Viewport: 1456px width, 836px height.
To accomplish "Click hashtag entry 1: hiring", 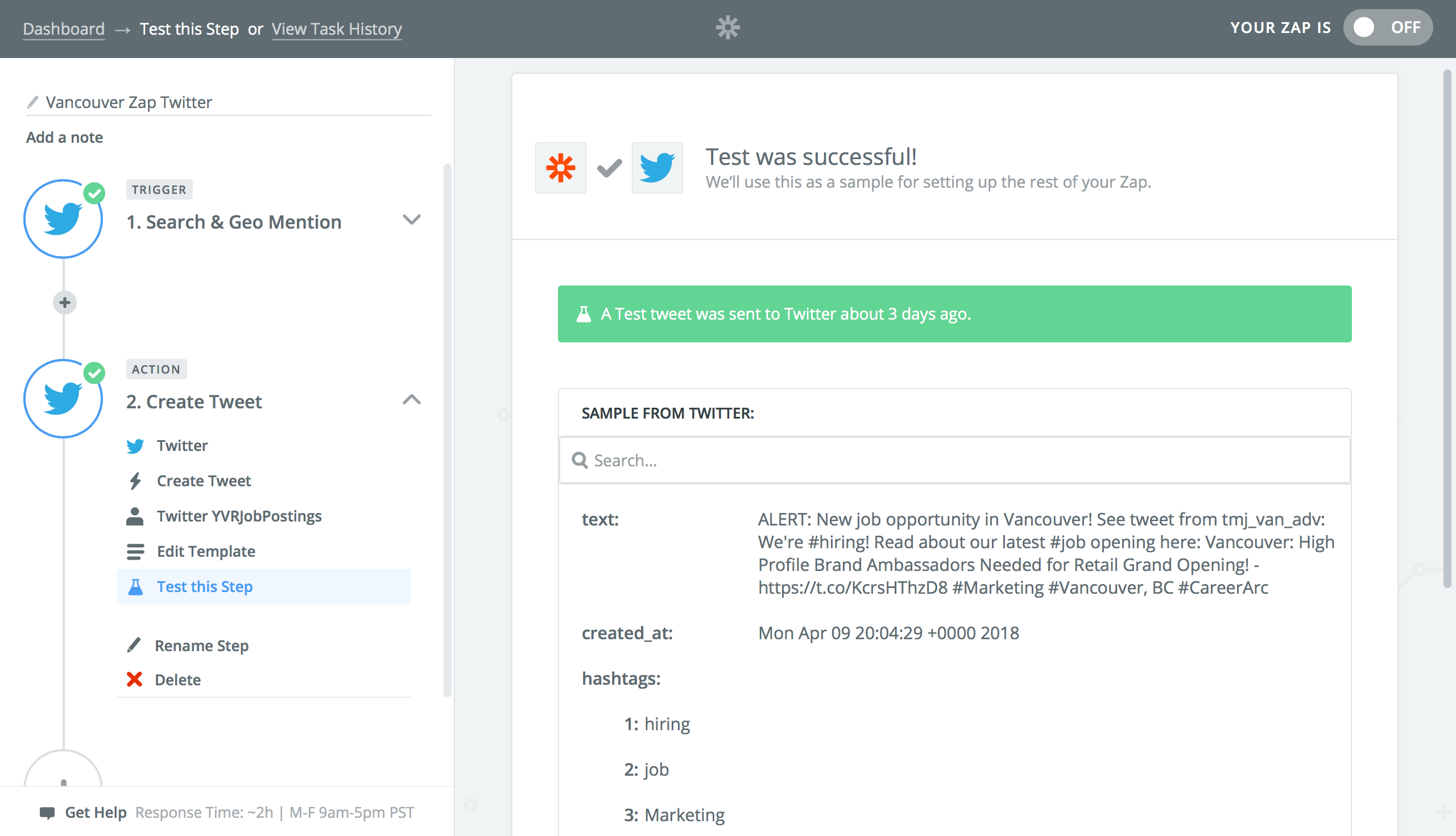I will pos(657,724).
